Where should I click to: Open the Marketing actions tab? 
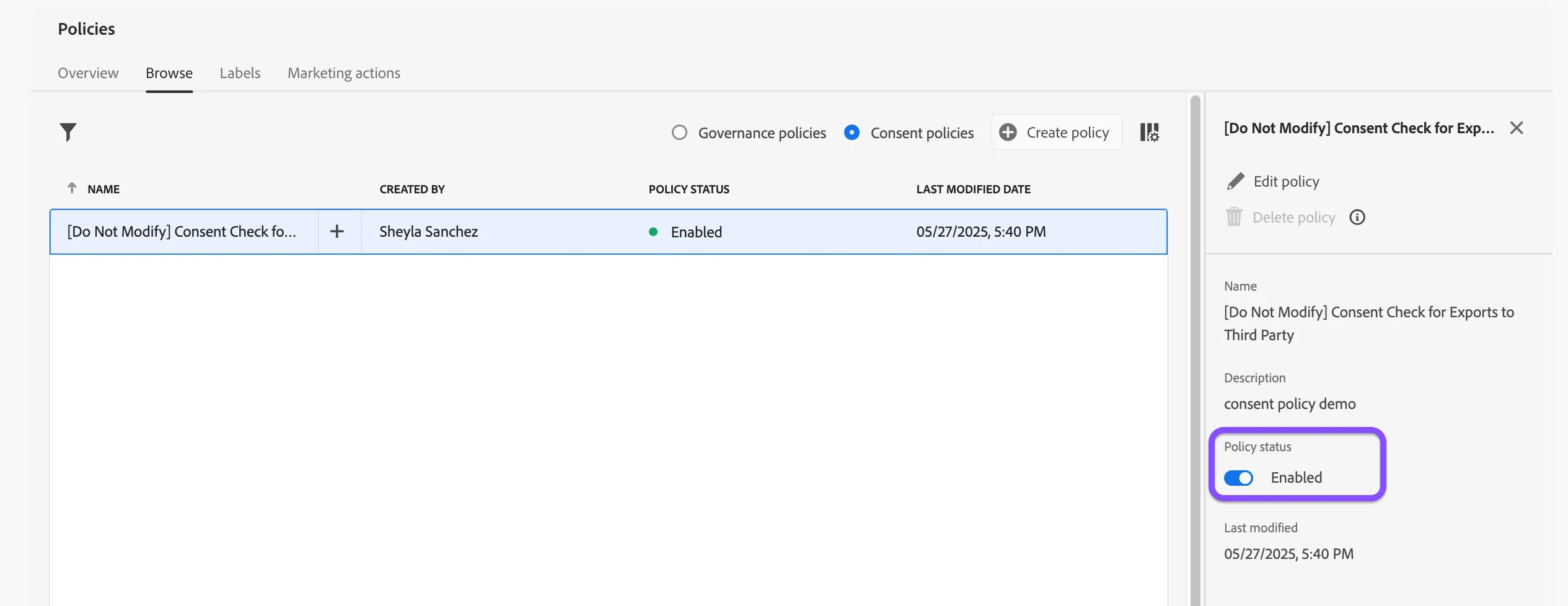click(x=344, y=73)
